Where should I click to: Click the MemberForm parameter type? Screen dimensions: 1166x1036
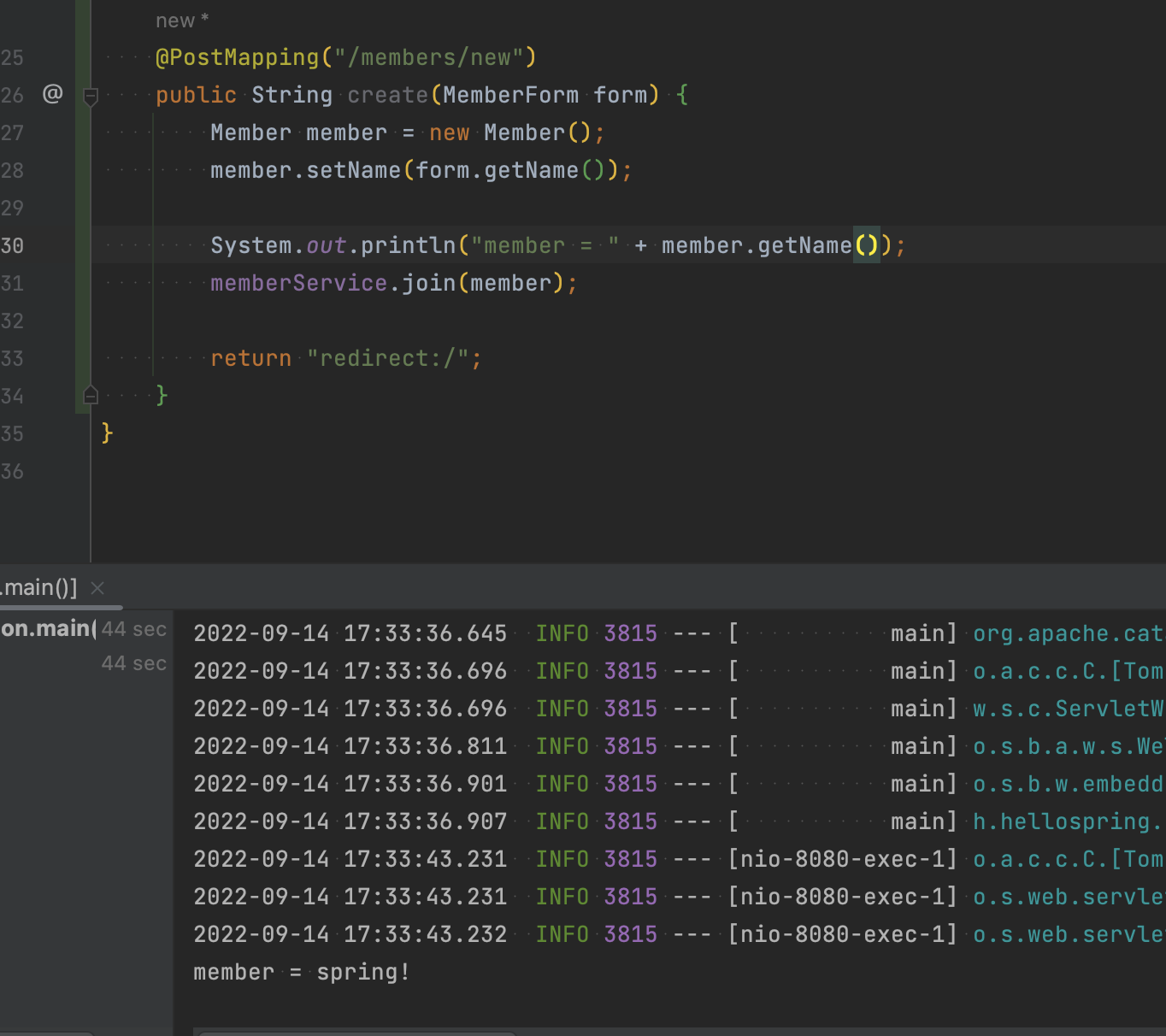(510, 95)
